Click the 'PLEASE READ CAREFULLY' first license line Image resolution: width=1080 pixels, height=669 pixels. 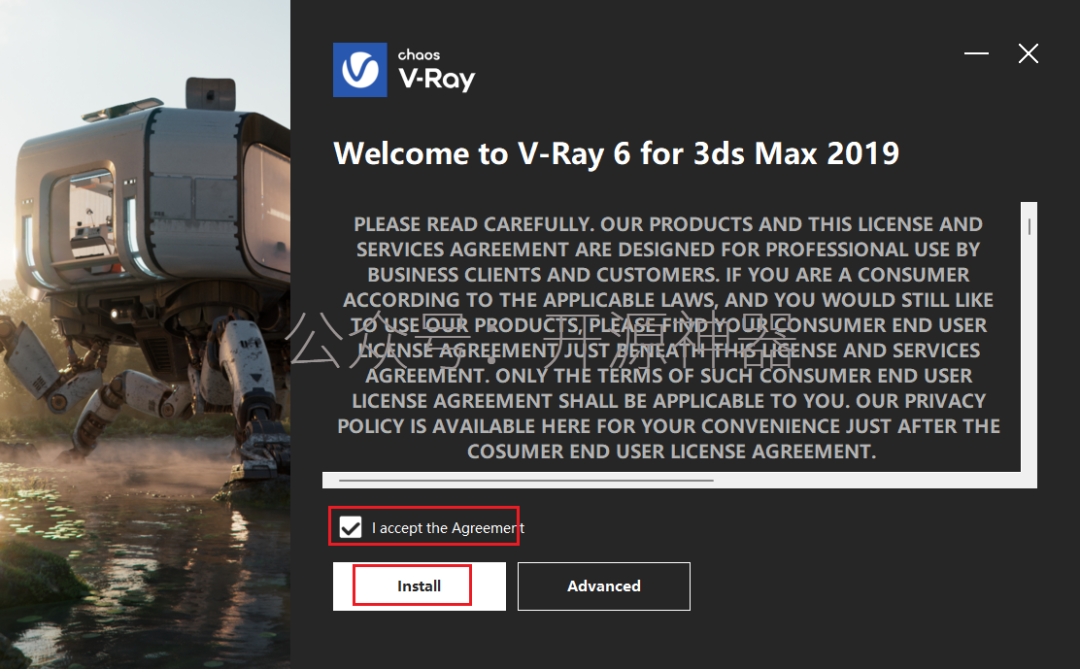[x=668, y=224]
